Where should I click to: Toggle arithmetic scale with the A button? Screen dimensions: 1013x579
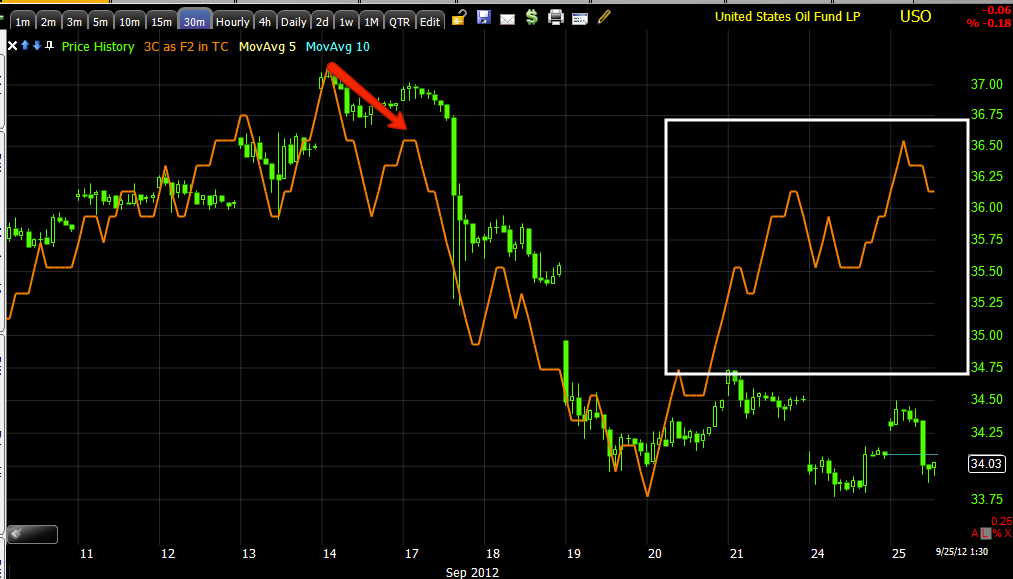[975, 533]
